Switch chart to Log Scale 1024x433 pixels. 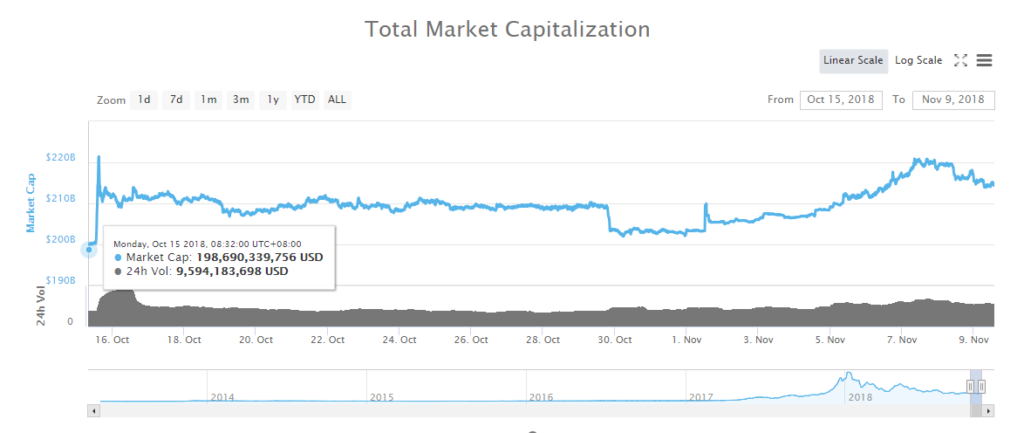coord(918,60)
